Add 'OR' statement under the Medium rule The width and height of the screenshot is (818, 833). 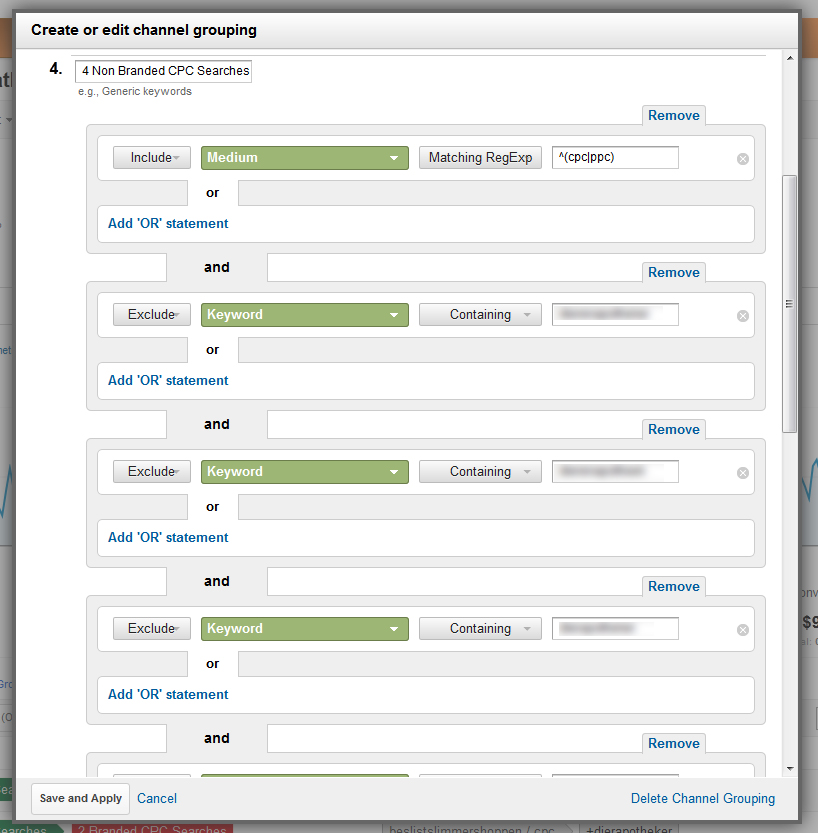168,224
